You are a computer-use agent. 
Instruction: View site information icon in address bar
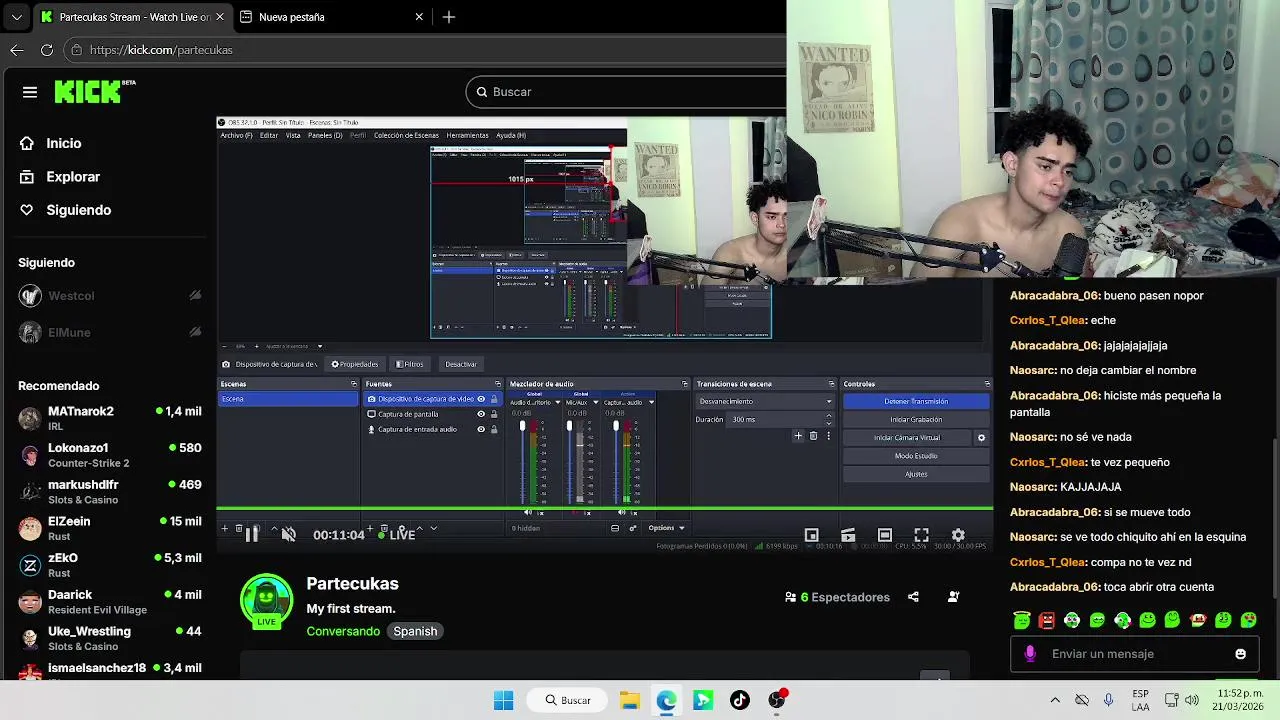(77, 50)
